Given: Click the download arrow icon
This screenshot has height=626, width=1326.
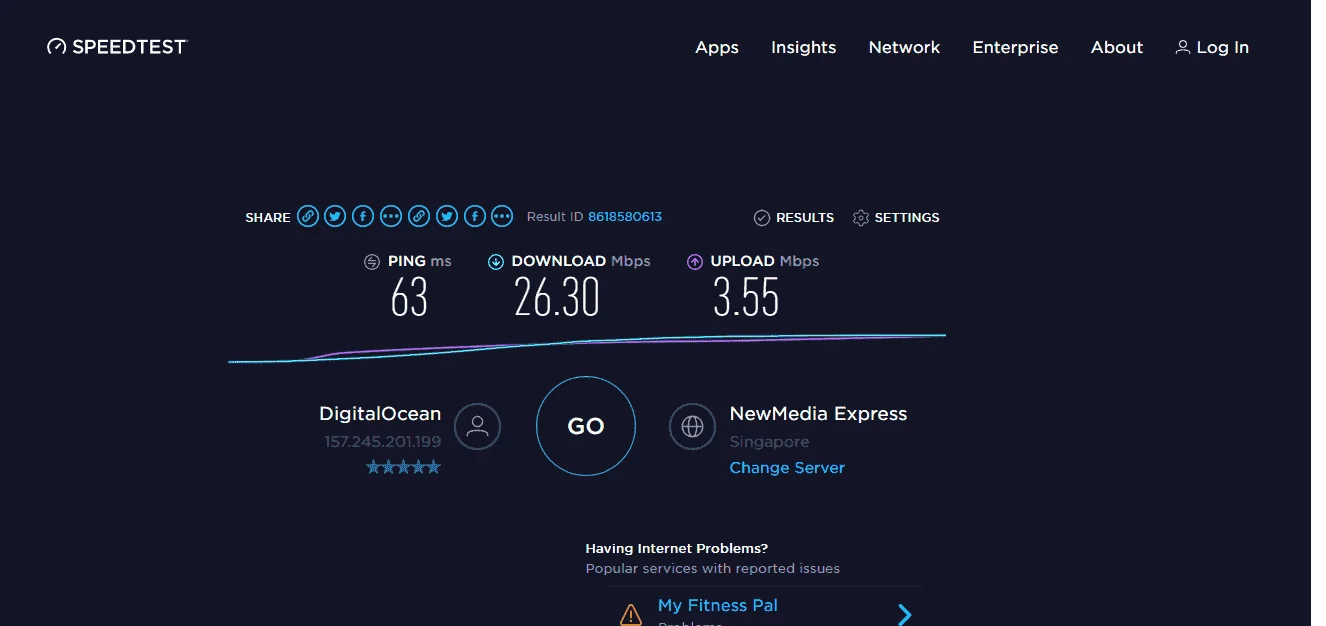Looking at the screenshot, I should [495, 262].
